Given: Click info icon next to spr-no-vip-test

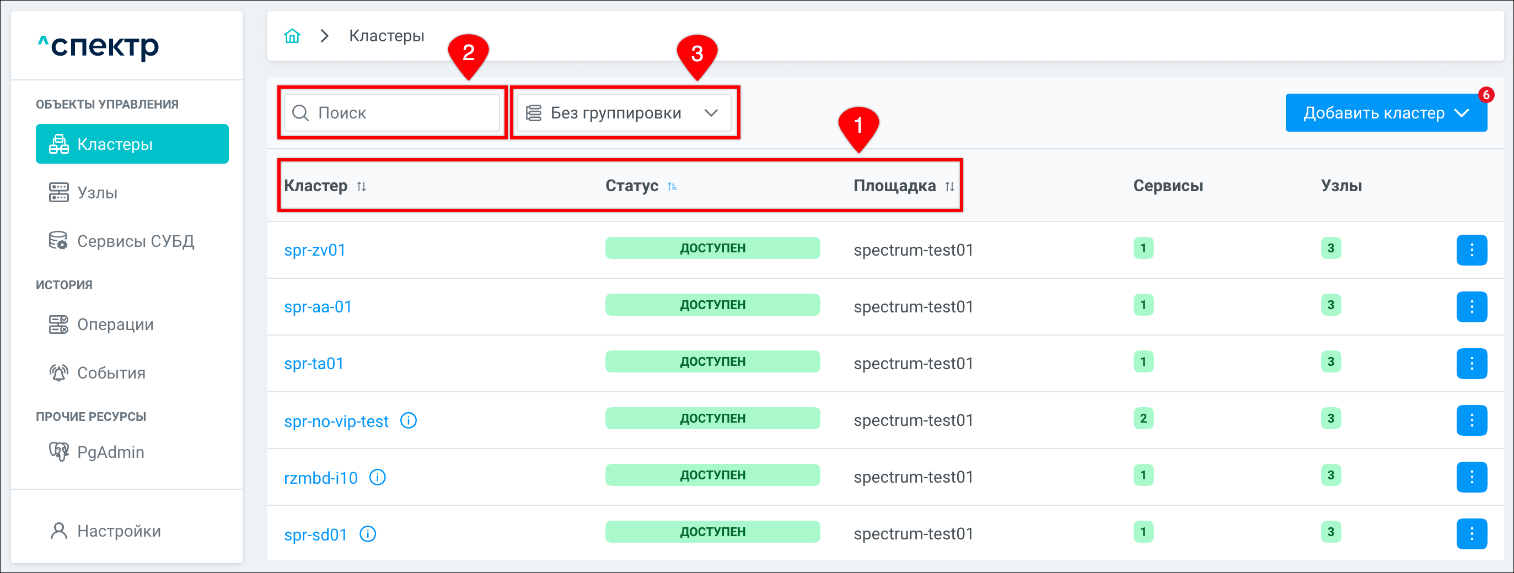Looking at the screenshot, I should (408, 421).
